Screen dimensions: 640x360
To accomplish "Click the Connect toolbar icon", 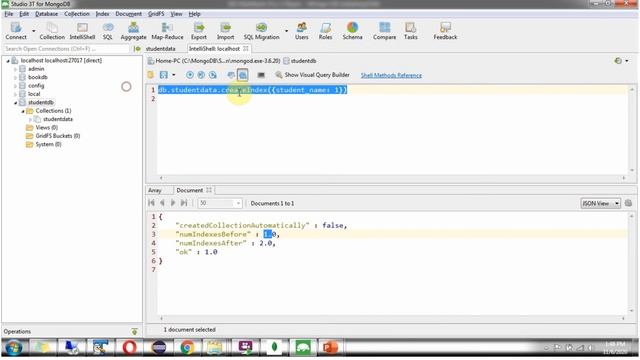I will pyautogui.click(x=16, y=31).
